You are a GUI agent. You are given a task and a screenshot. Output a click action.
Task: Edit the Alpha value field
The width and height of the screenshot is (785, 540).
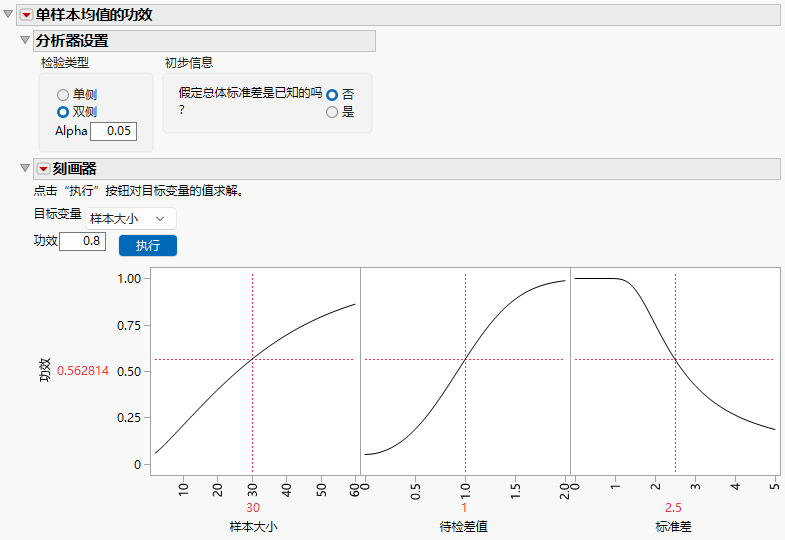pyautogui.click(x=114, y=131)
